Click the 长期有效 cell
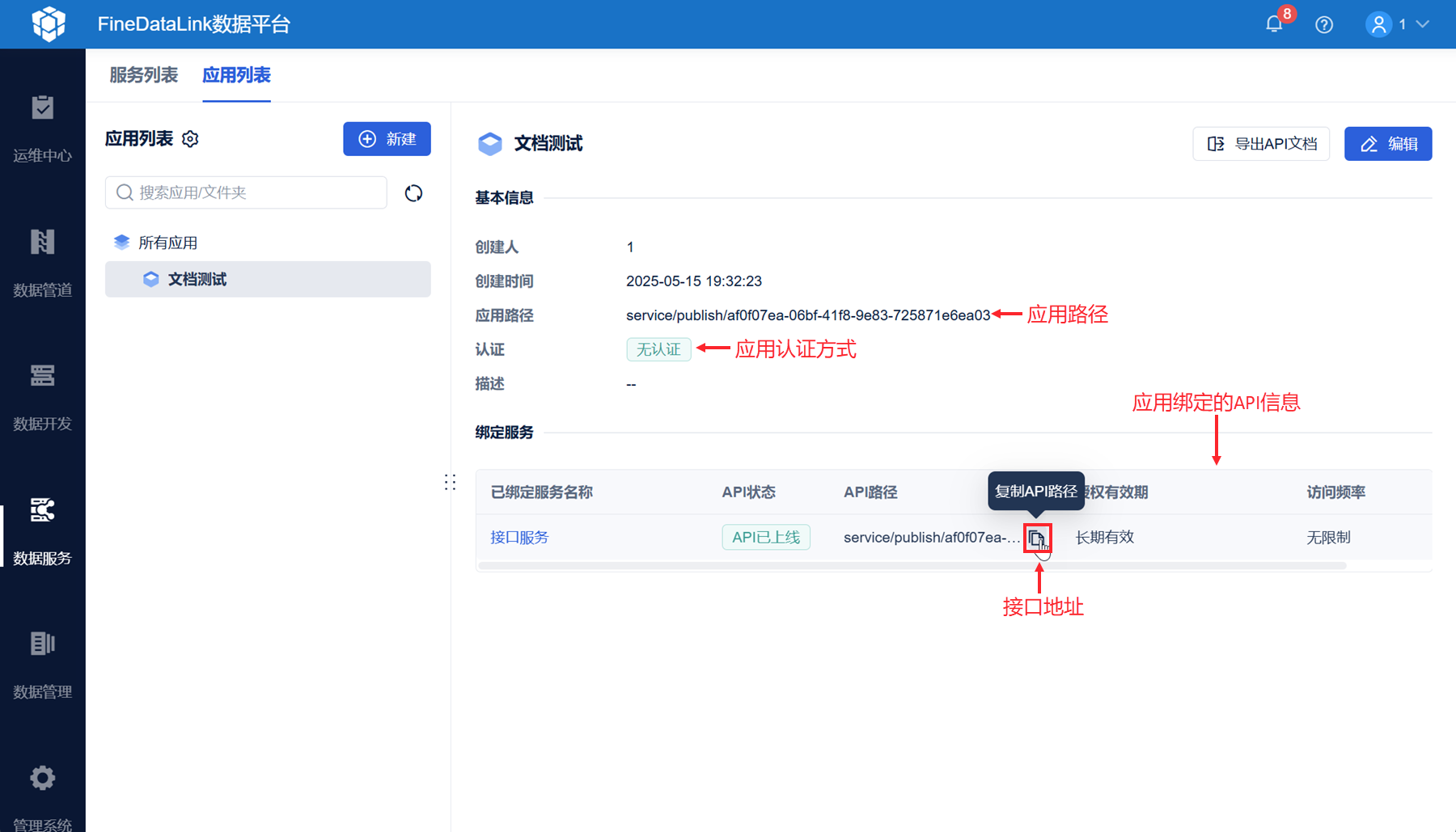 pos(1104,538)
